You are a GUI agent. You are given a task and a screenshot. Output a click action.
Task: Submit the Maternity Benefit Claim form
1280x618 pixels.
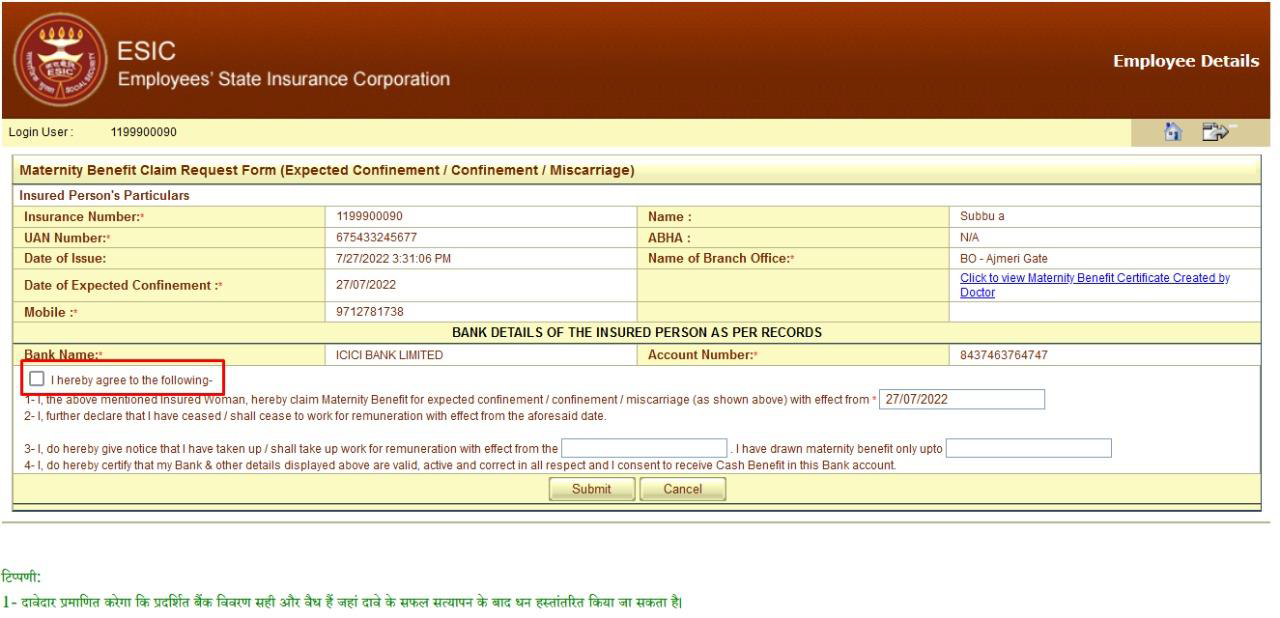(x=591, y=489)
